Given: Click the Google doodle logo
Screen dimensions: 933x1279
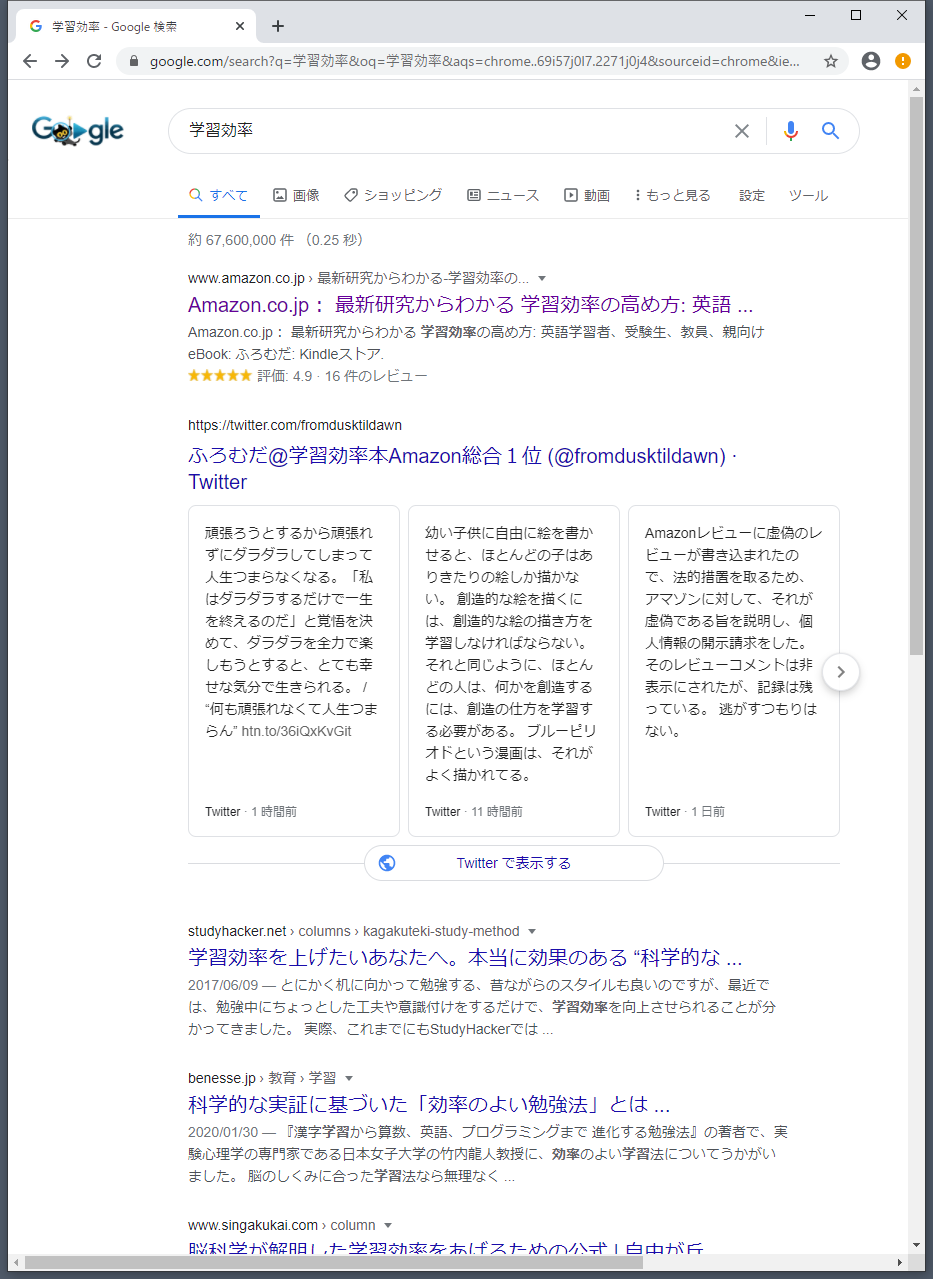Looking at the screenshot, I should 77,130.
